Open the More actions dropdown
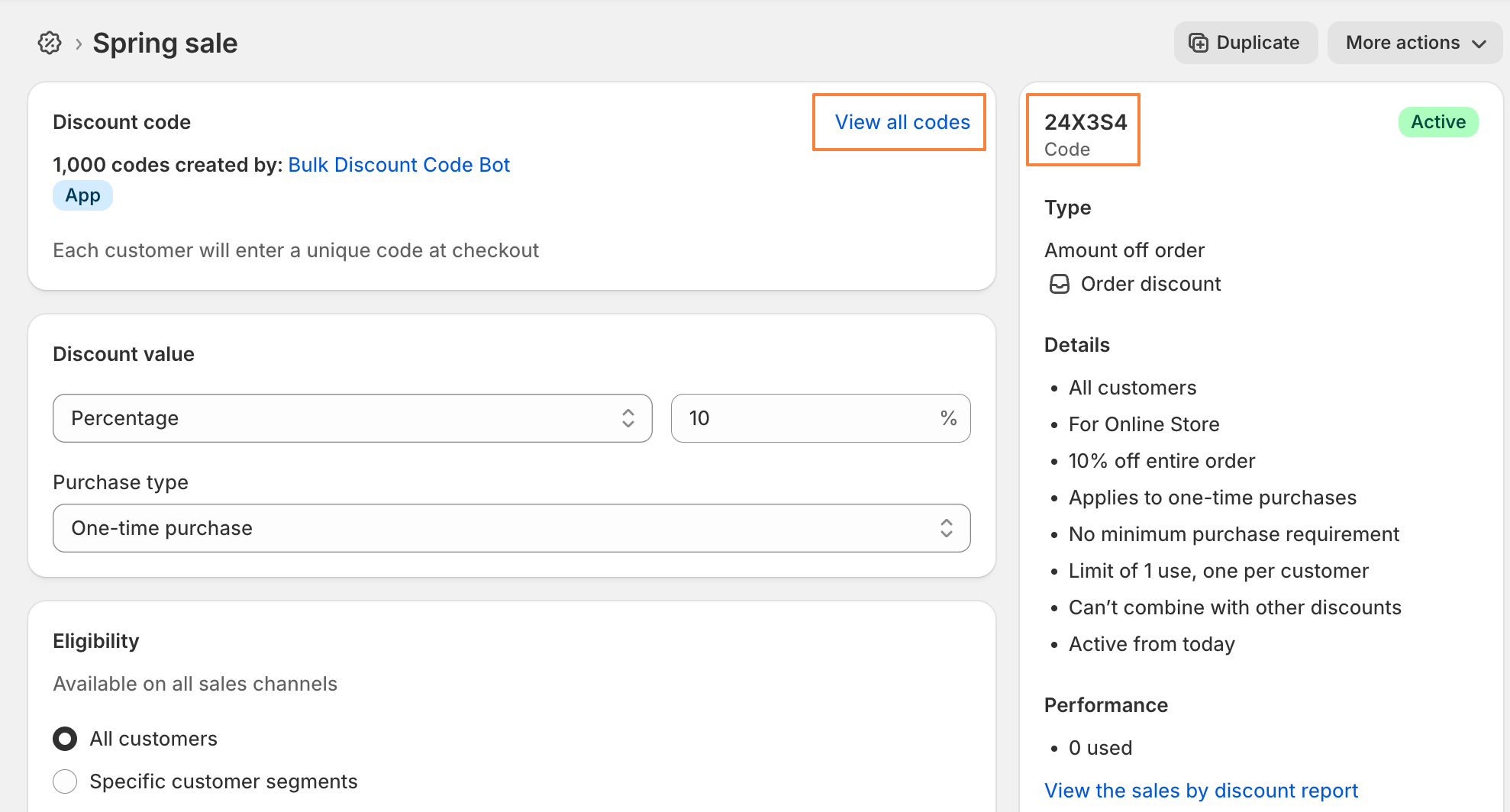The width and height of the screenshot is (1510, 812). 1415,43
